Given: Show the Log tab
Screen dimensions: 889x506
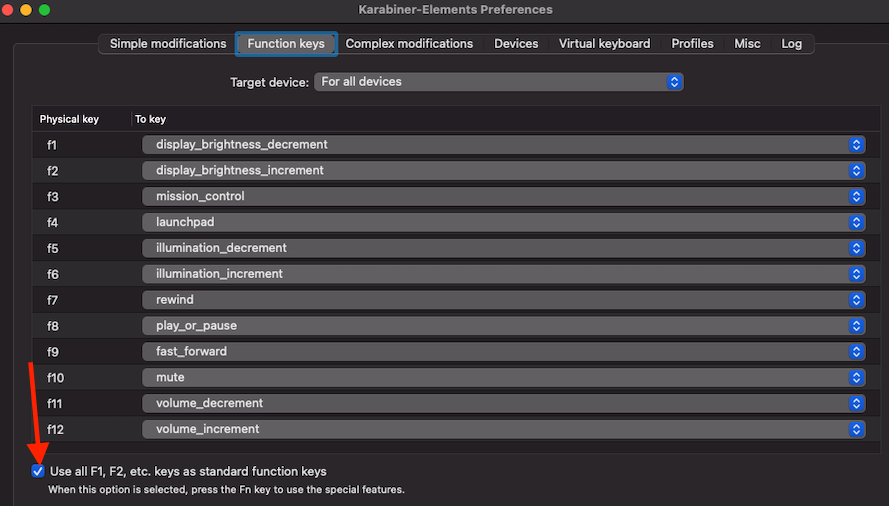Looking at the screenshot, I should tap(791, 44).
